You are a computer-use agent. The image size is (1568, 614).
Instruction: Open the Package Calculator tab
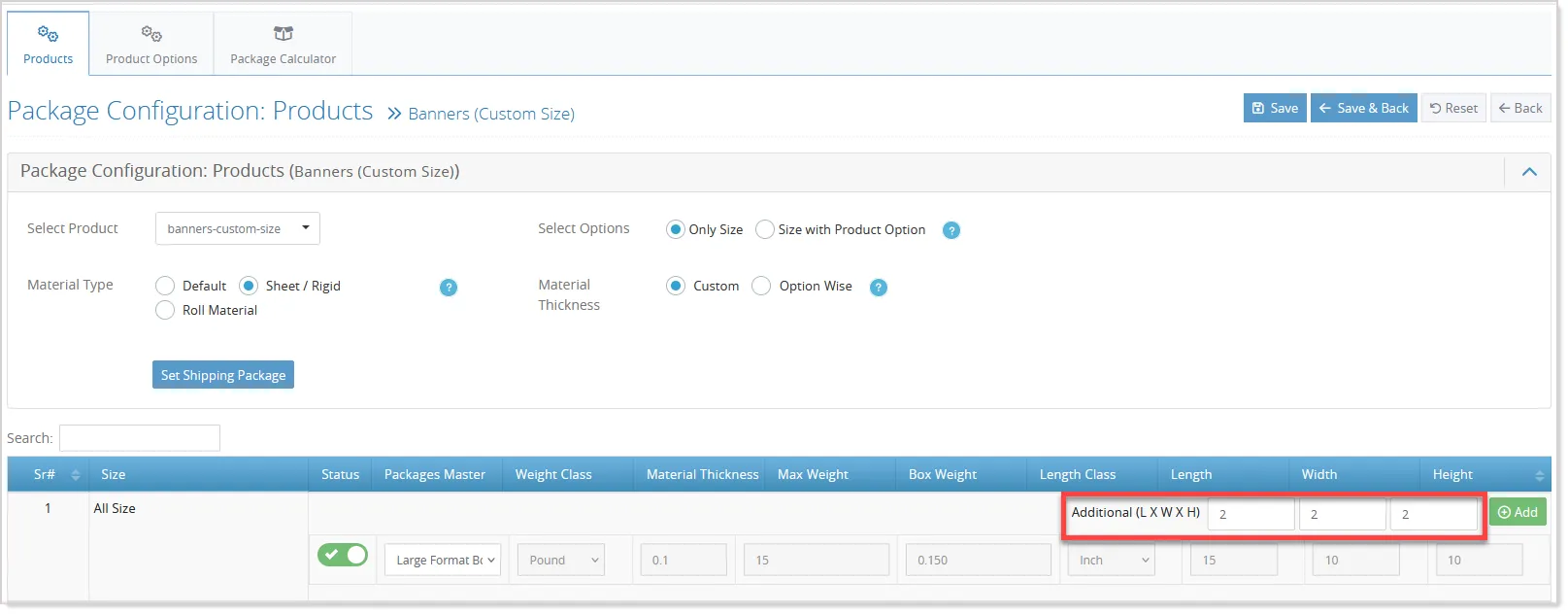[x=284, y=44]
